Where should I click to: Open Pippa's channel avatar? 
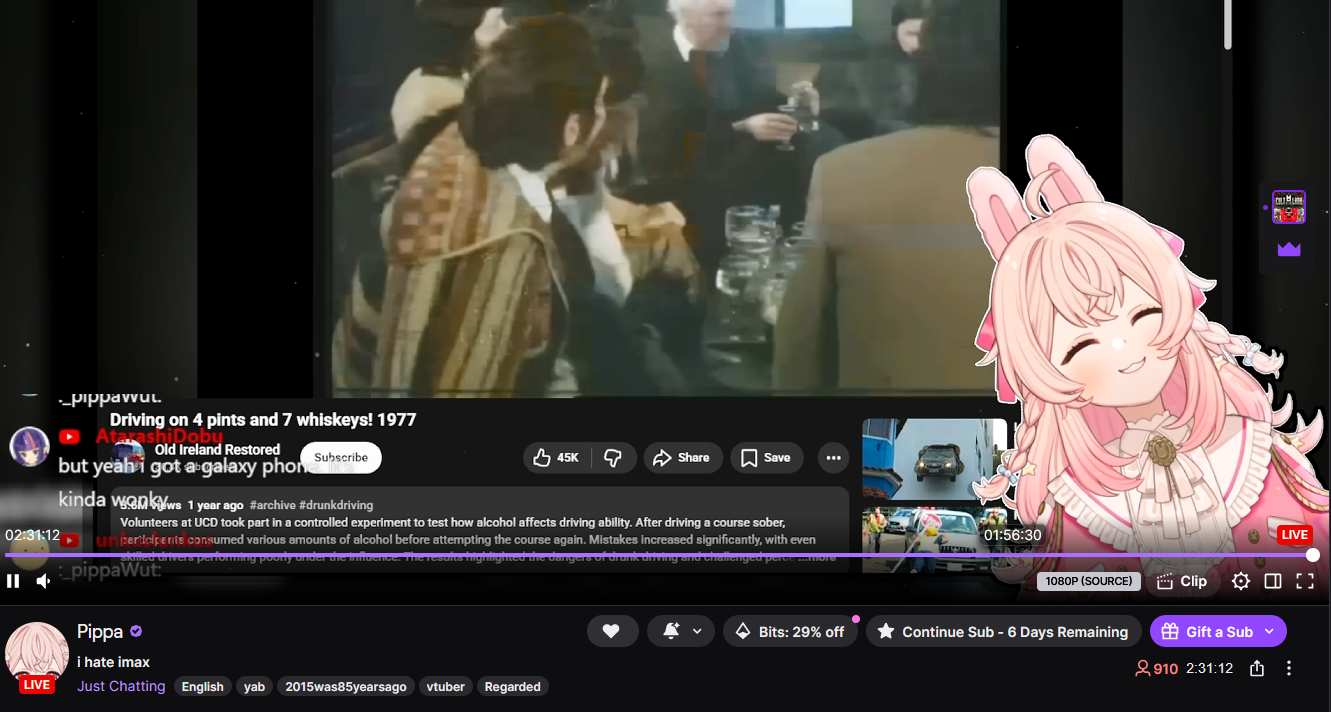point(37,654)
